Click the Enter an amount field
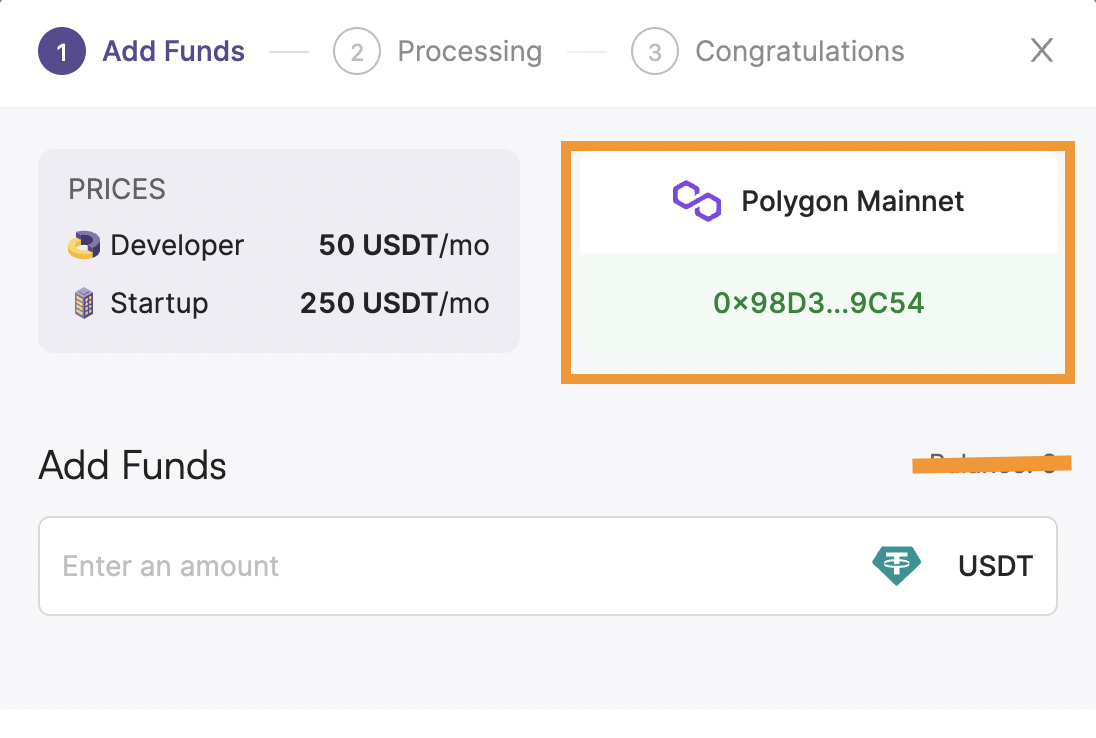The image size is (1096, 738). (x=547, y=566)
